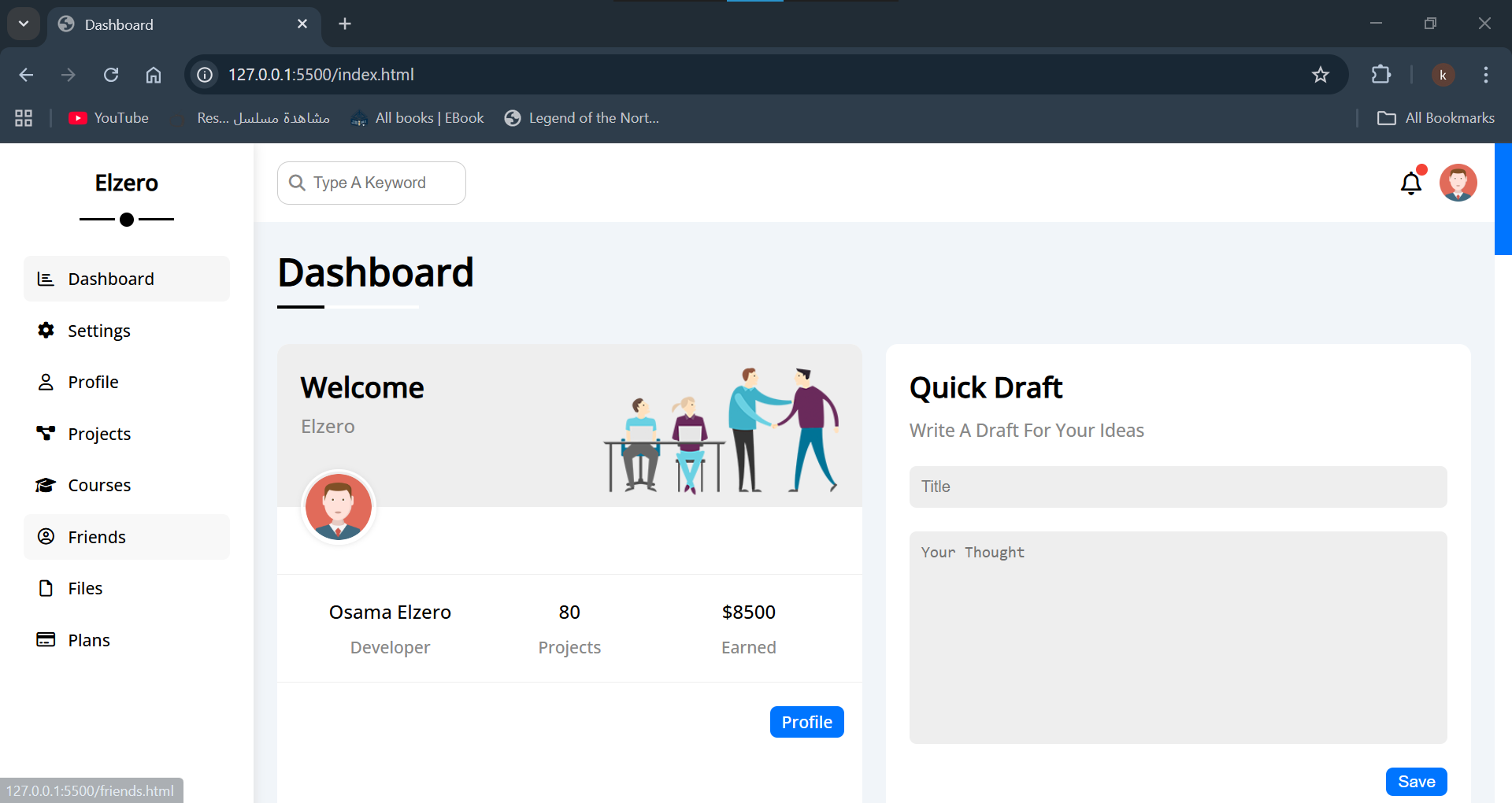1512x803 pixels.
Task: Open Friends using the sidebar icon
Action: [x=45, y=537]
